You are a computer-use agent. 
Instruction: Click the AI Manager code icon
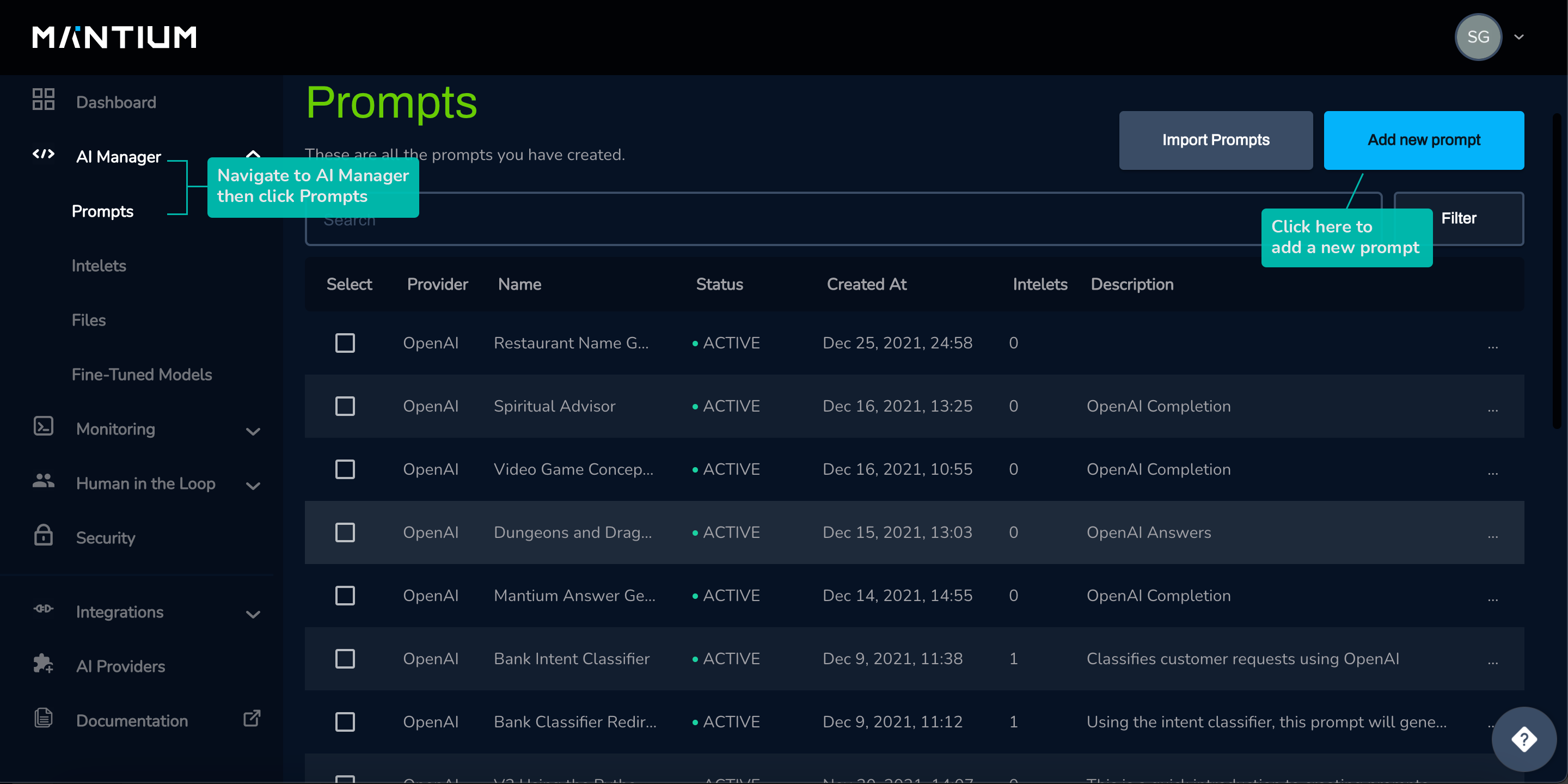(43, 155)
